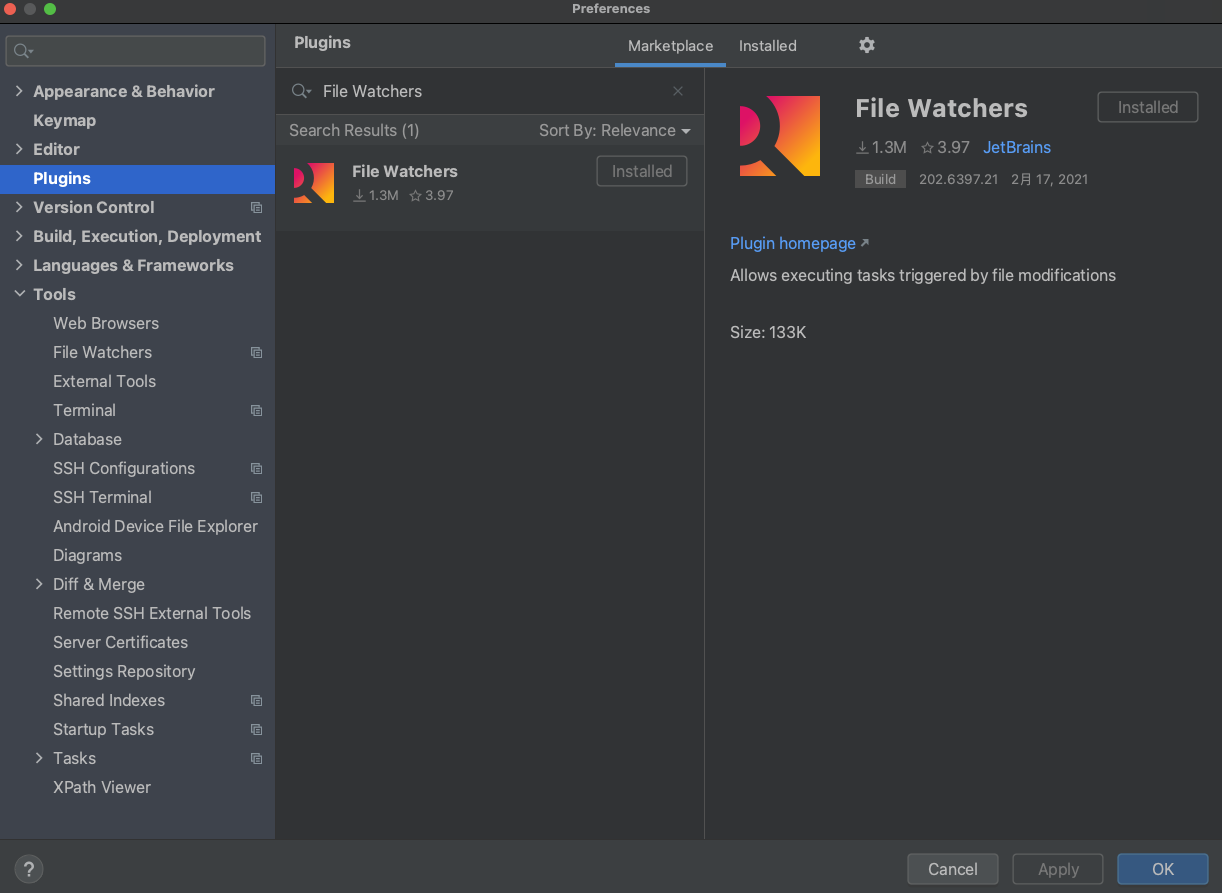Click the Build tag label
The width and height of the screenshot is (1222, 893).
coord(880,179)
